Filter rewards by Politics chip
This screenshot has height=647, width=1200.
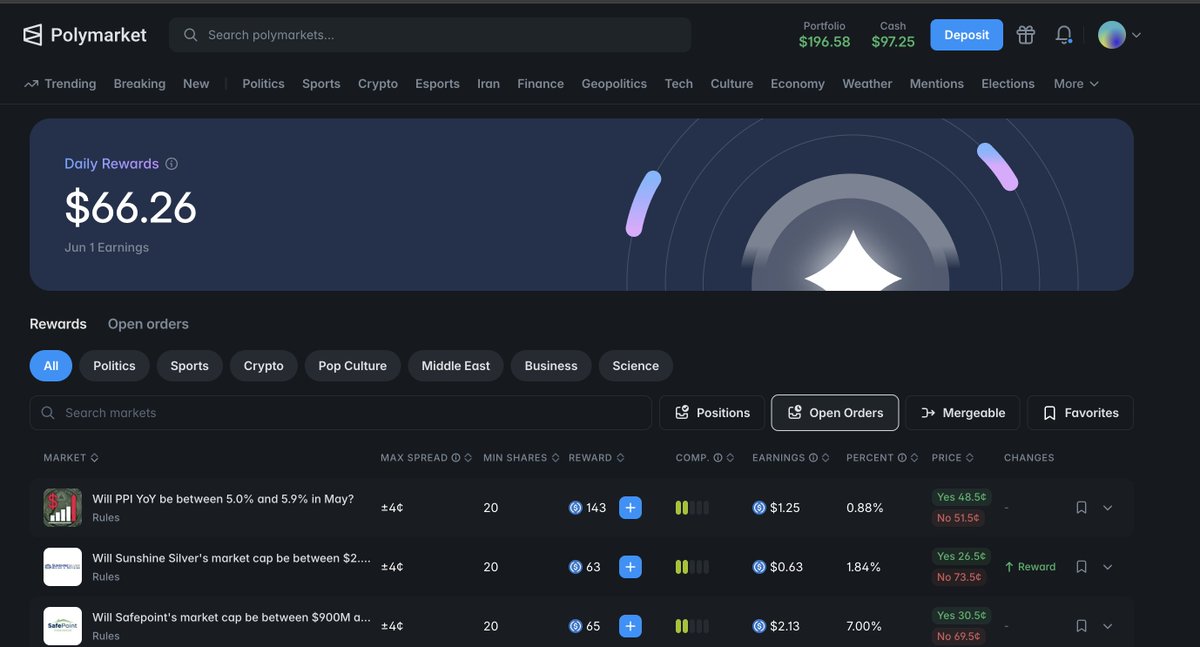point(114,366)
